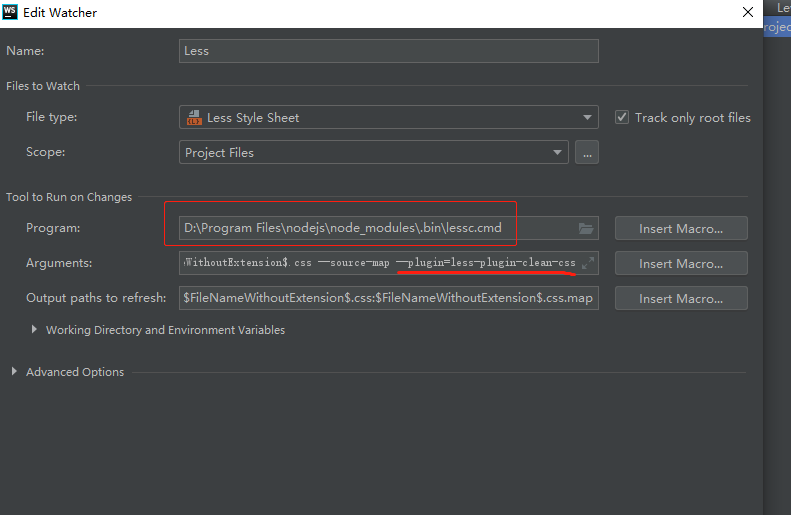Click the Output paths to refresh field

click(x=388, y=299)
